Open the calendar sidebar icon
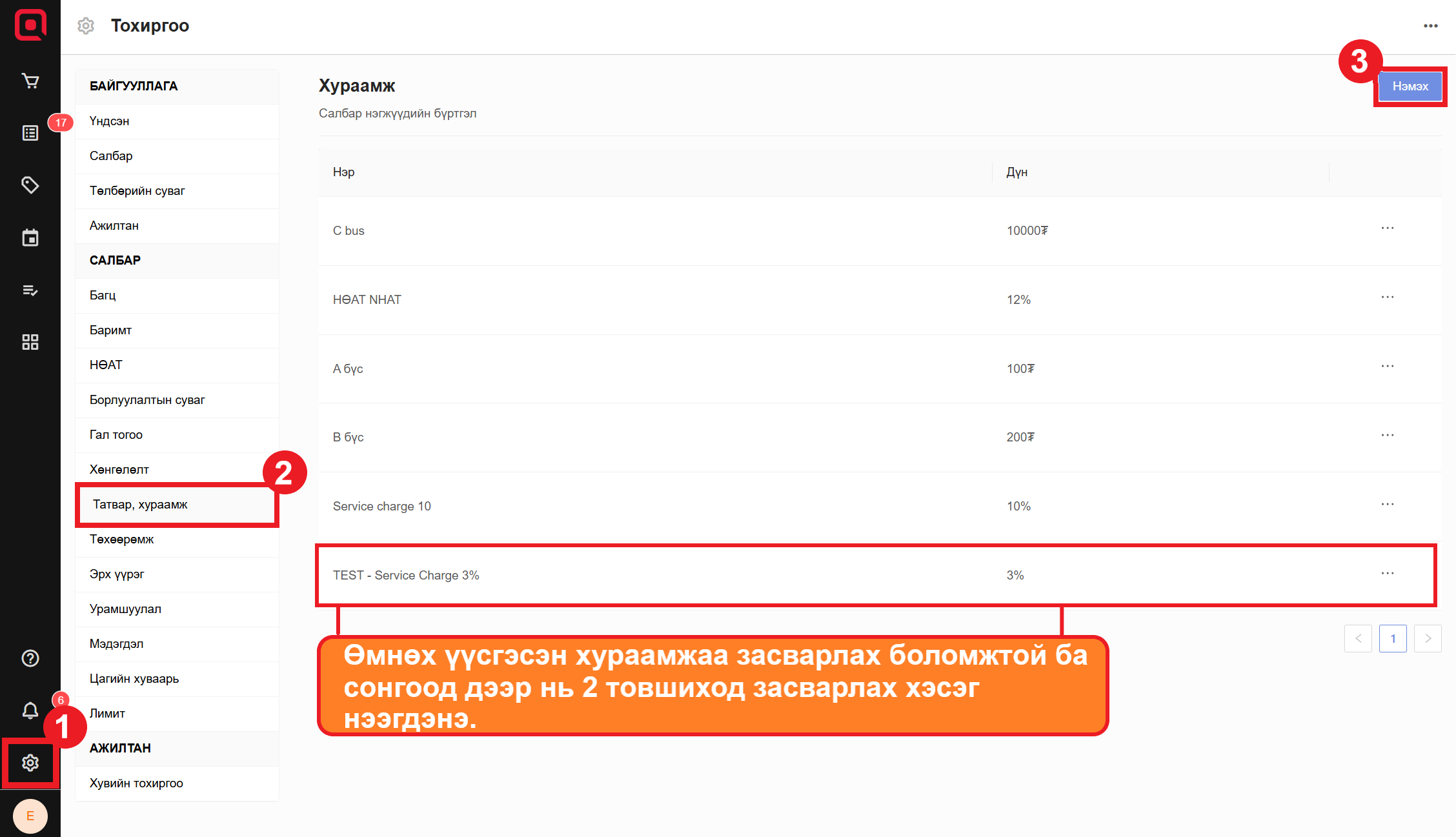The height and width of the screenshot is (837, 1456). click(30, 237)
